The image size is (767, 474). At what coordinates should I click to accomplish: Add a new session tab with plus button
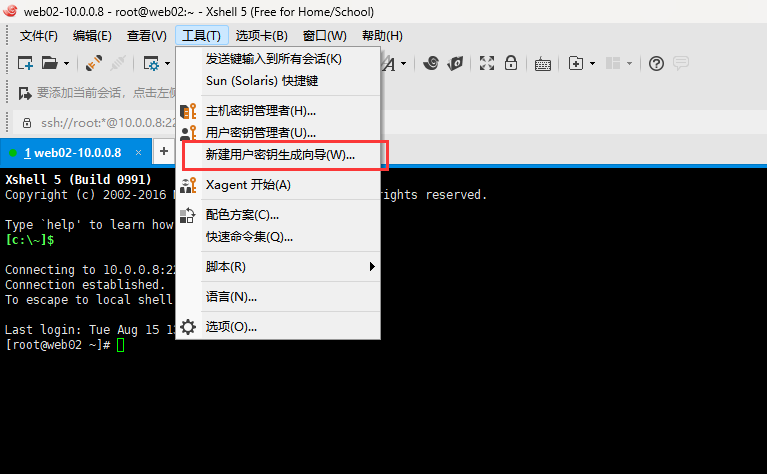click(x=164, y=151)
